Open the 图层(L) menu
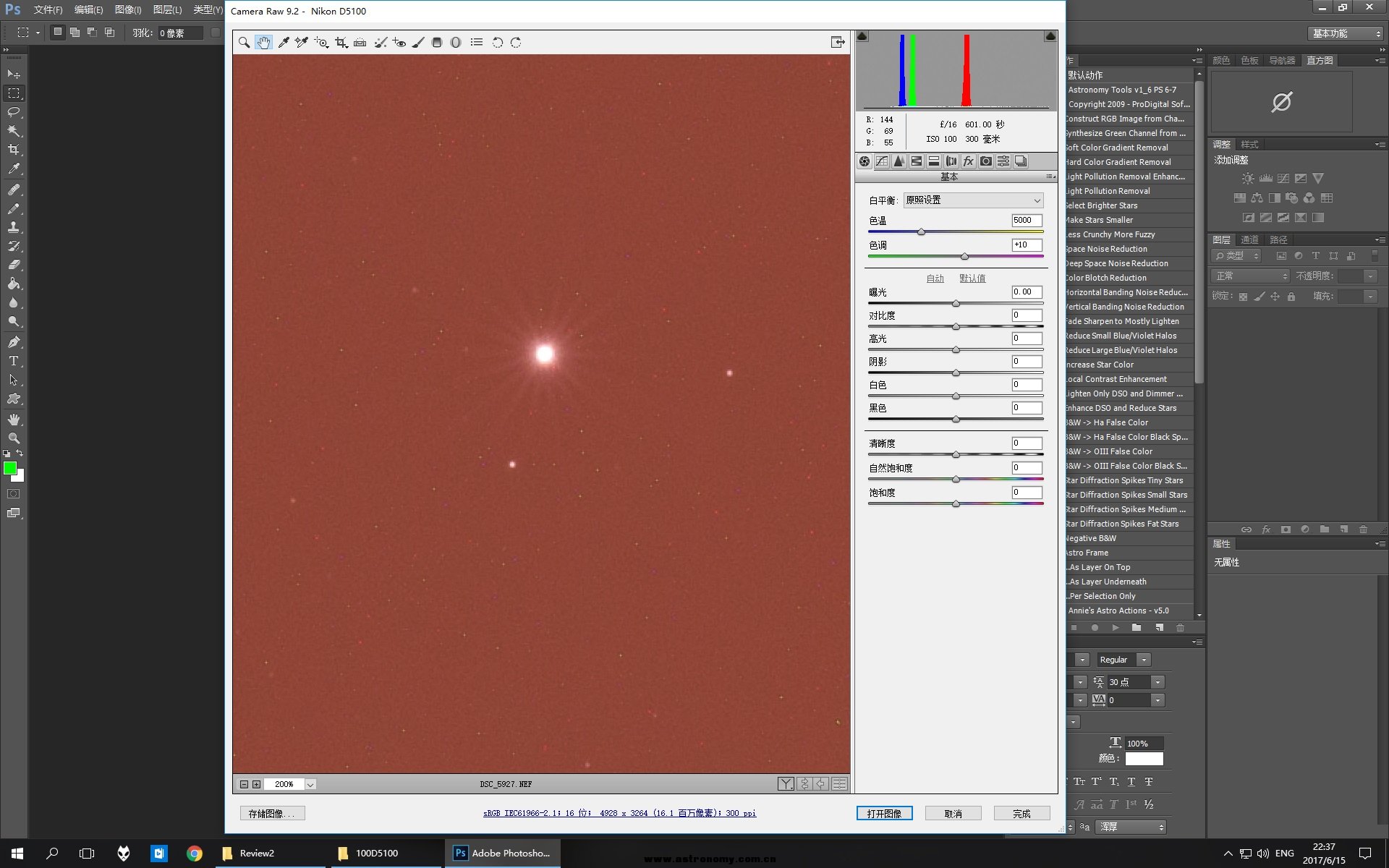The width and height of the screenshot is (1389, 868). click(167, 10)
